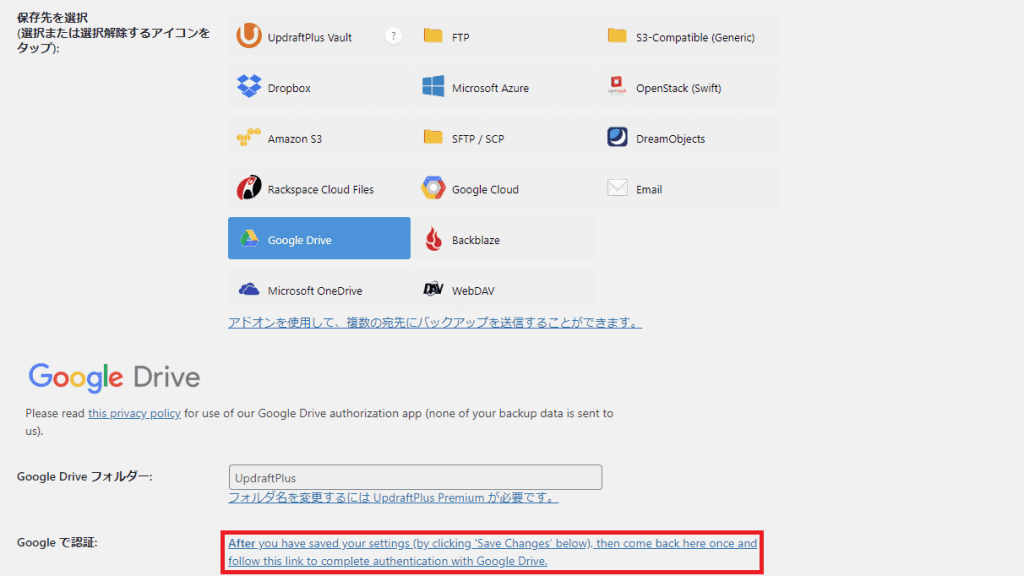Select Microsoft OneDrive cloud icon
Screen dimensions: 1024x576
click(249, 291)
